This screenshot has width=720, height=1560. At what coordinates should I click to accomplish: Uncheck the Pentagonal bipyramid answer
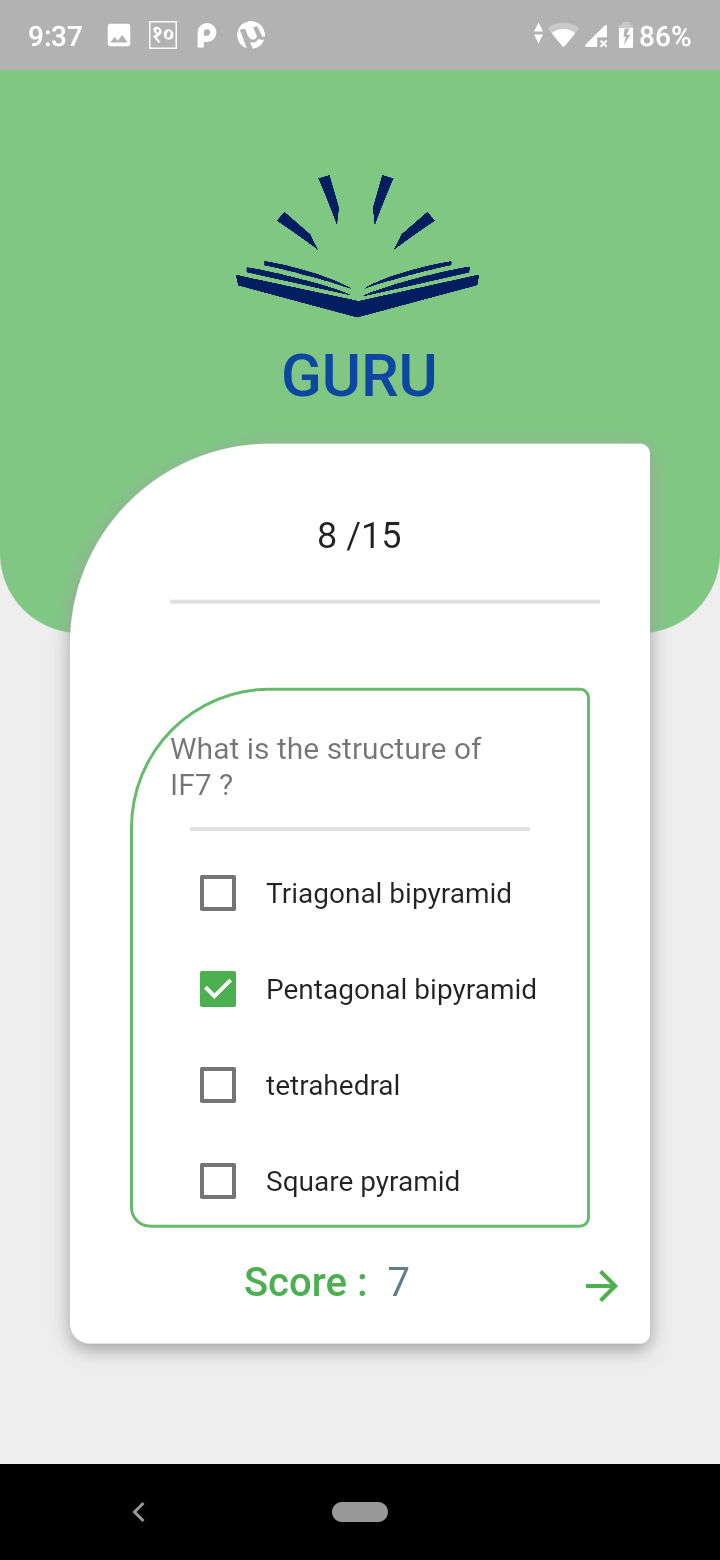217,988
